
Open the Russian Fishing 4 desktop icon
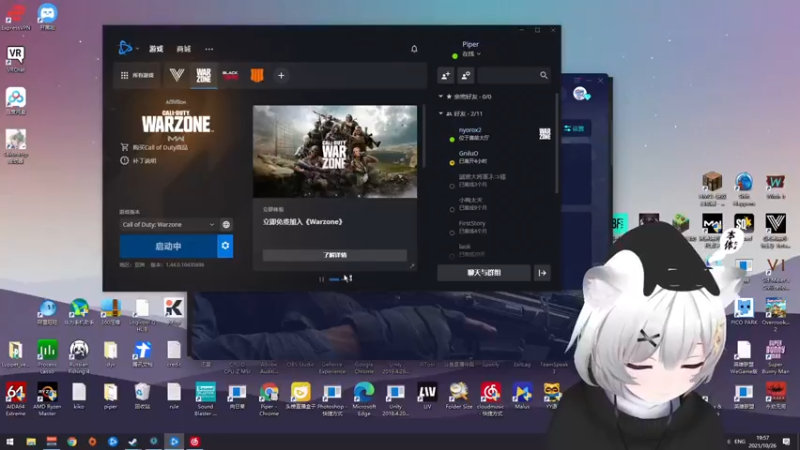click(x=79, y=357)
